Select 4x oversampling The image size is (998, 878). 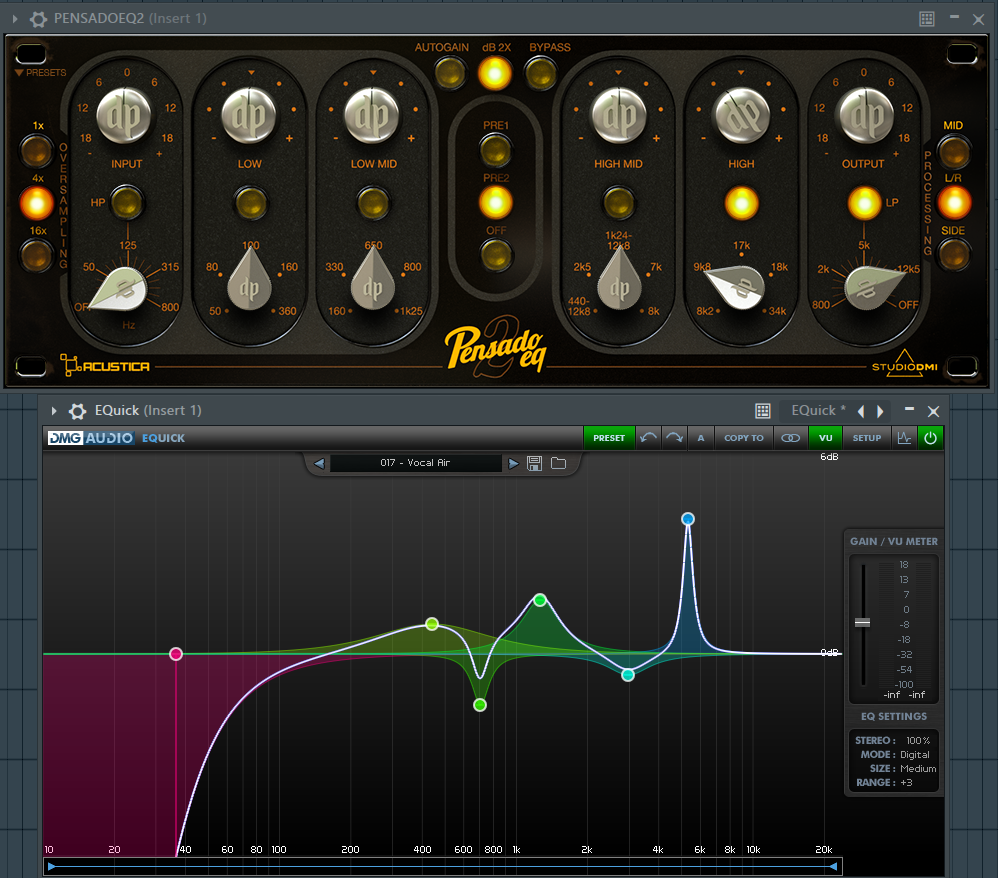pyautogui.click(x=36, y=204)
